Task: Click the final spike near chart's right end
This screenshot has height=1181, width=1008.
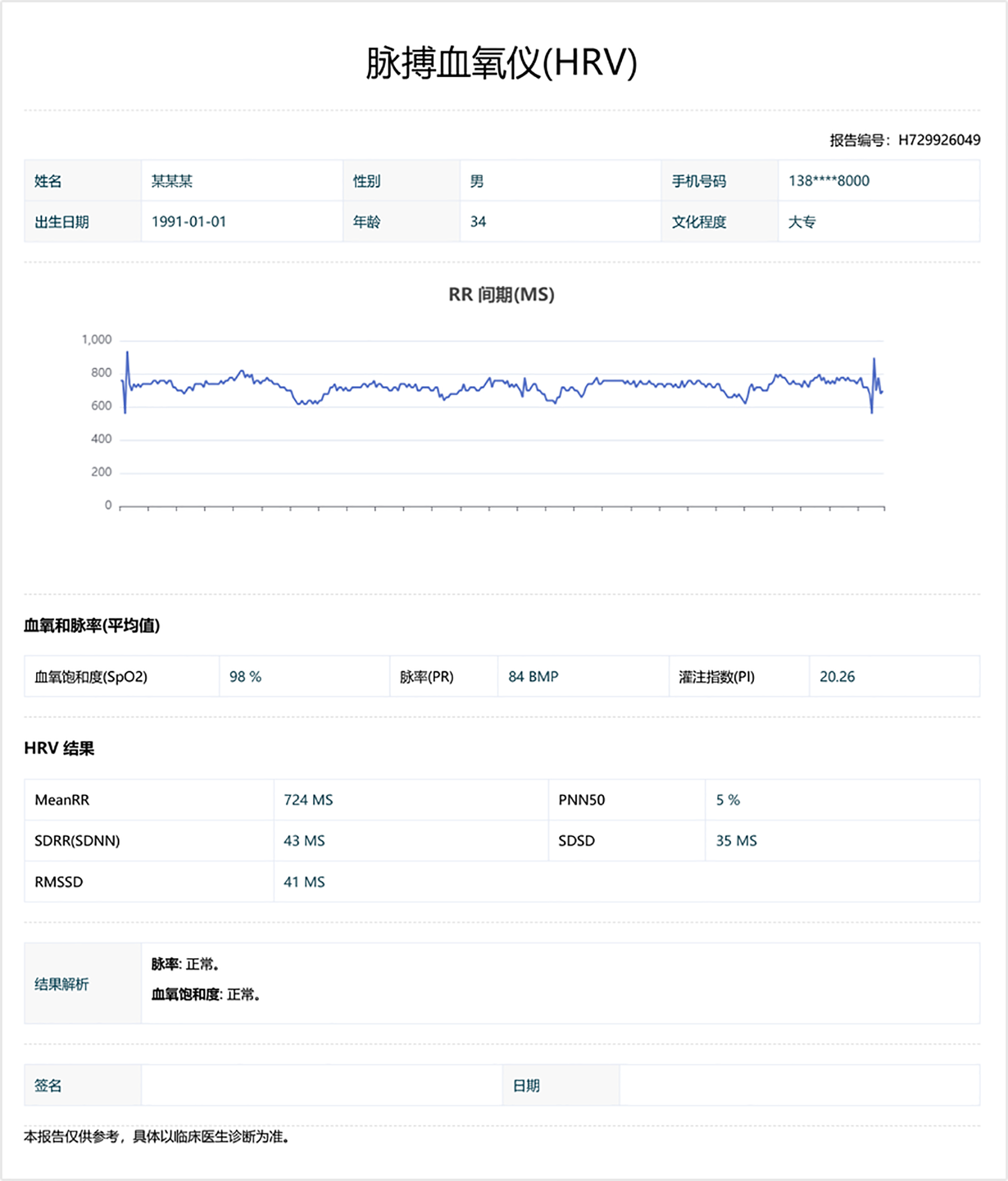Action: point(873,360)
